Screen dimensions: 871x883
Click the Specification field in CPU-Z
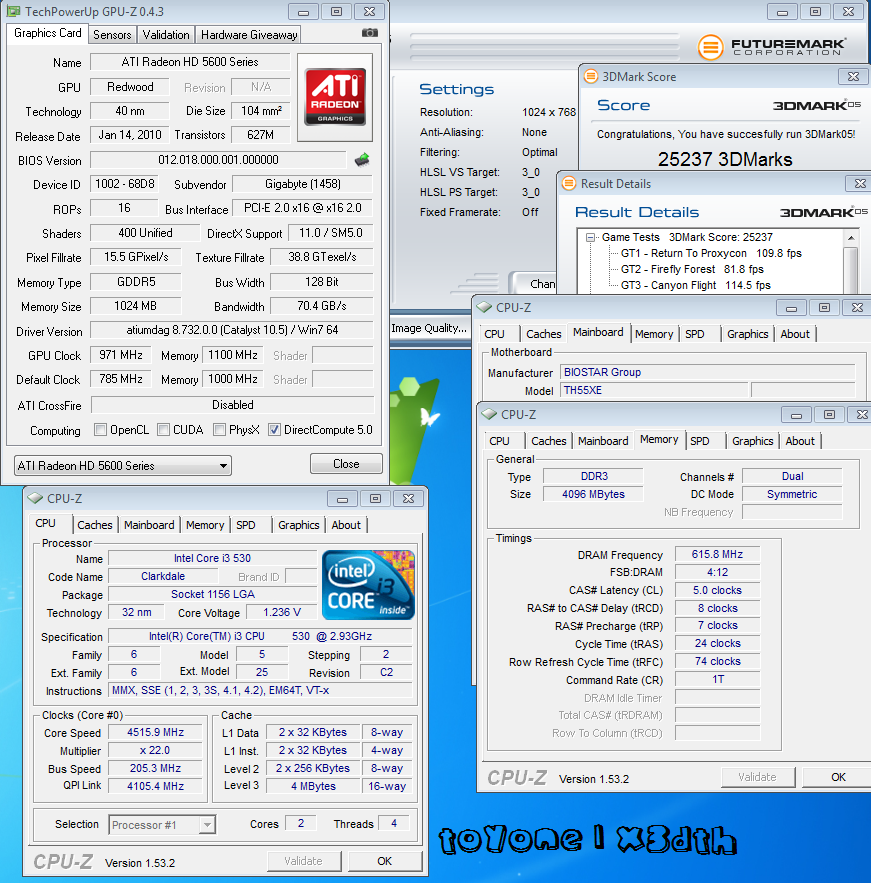[260, 636]
